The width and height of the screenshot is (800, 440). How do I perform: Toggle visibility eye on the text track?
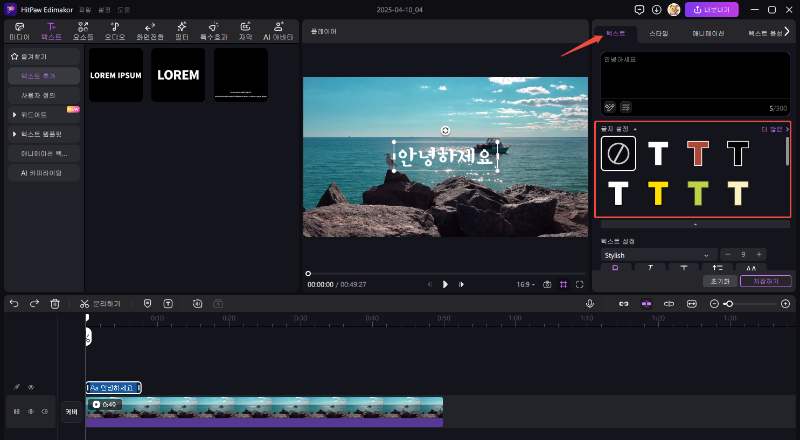[x=31, y=387]
